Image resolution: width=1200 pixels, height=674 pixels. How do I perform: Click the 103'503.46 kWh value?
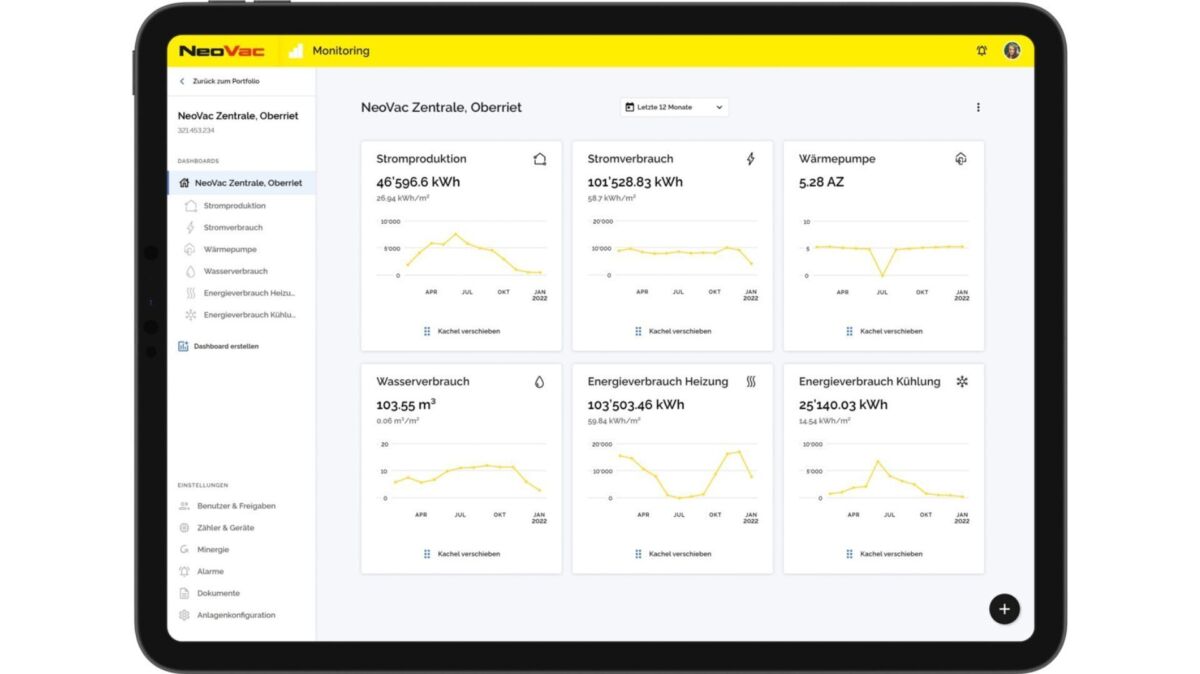point(637,405)
